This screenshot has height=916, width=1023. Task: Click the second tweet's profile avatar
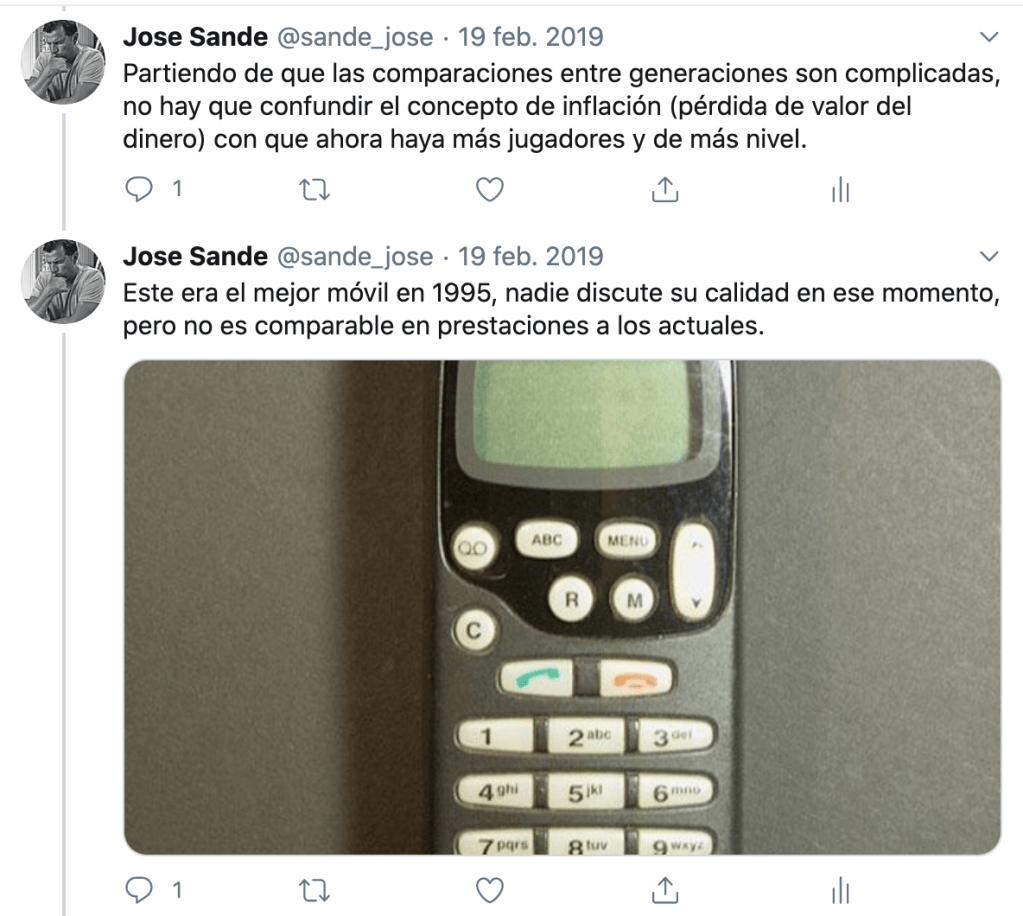tap(63, 281)
